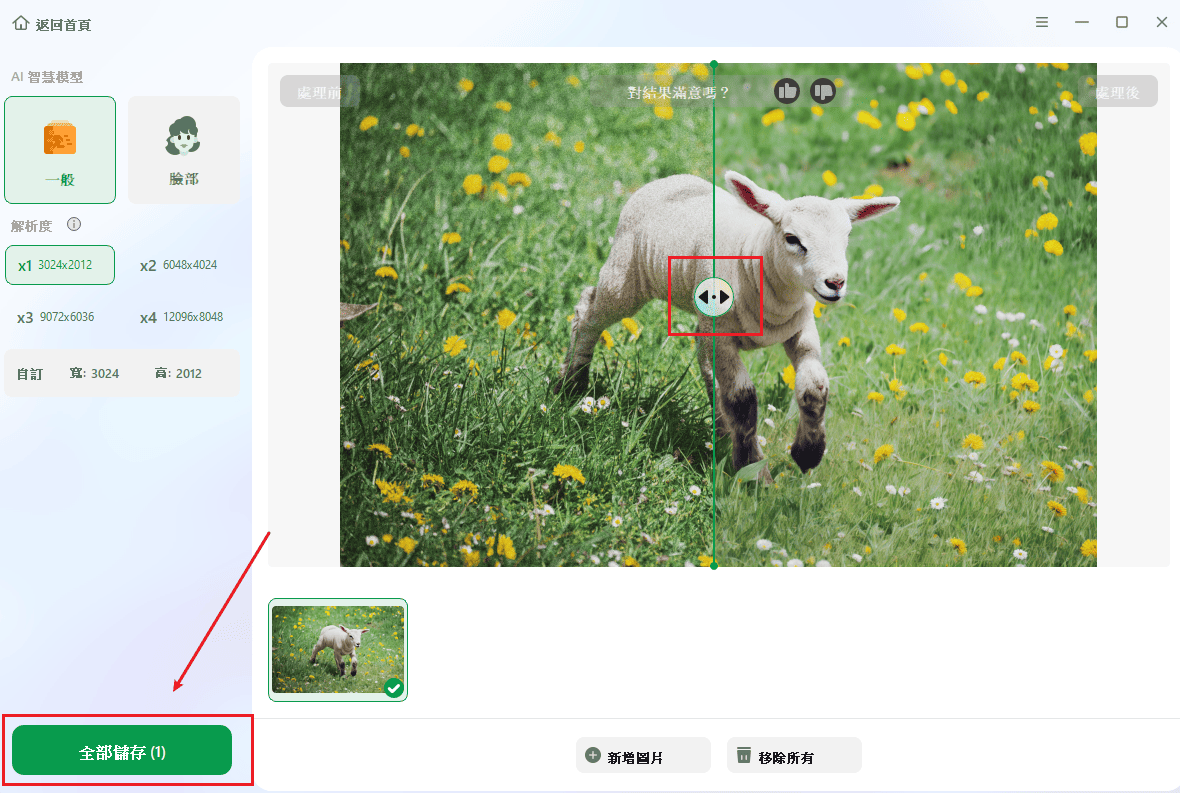This screenshot has height=793, width=1180.
Task: Select the 臉部 face AI model
Action: point(184,150)
